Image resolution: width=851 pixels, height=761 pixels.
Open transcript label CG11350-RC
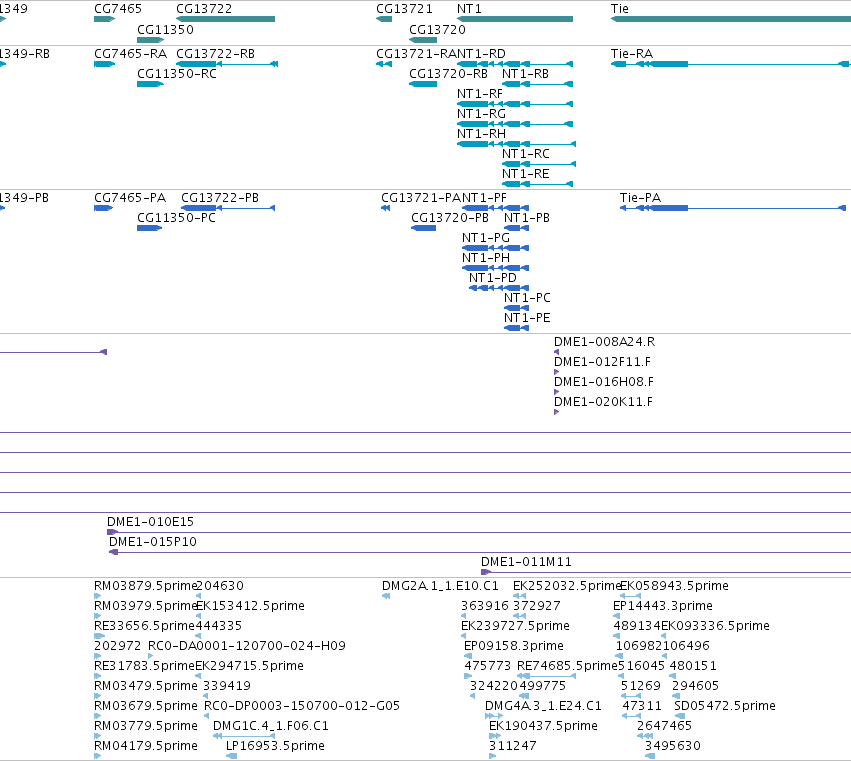point(177,74)
